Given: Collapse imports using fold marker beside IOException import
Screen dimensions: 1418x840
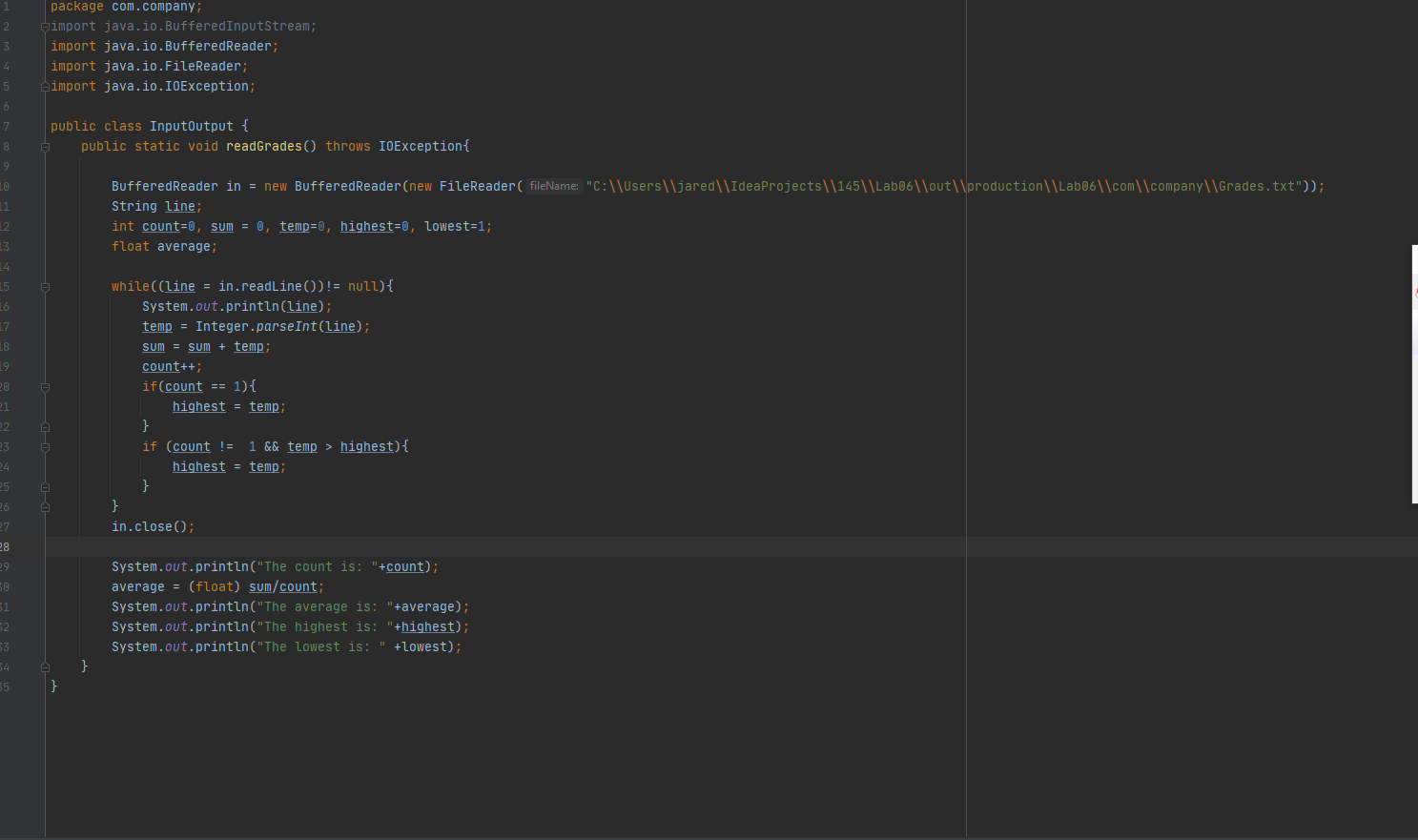Looking at the screenshot, I should [45, 87].
